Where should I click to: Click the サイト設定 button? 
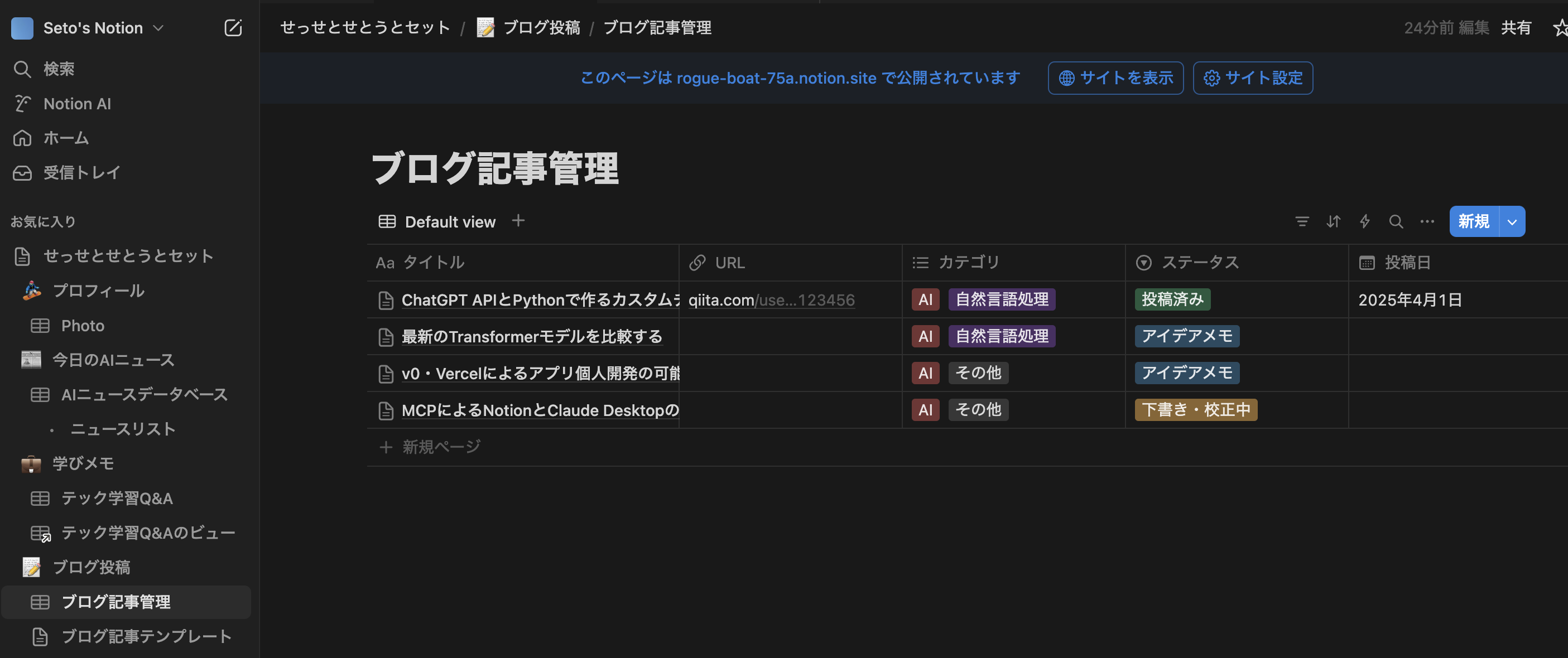(1252, 78)
